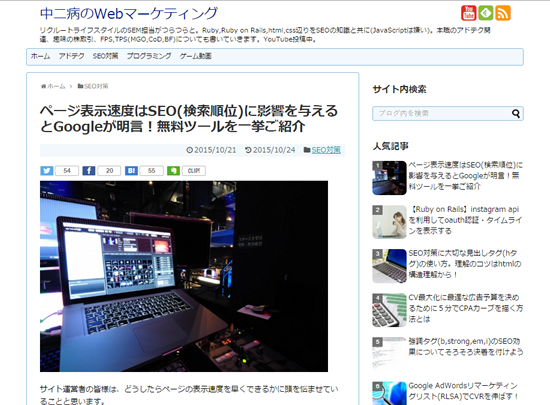
Task: Click the green Feedly follow icon
Action: pyautogui.click(x=486, y=13)
